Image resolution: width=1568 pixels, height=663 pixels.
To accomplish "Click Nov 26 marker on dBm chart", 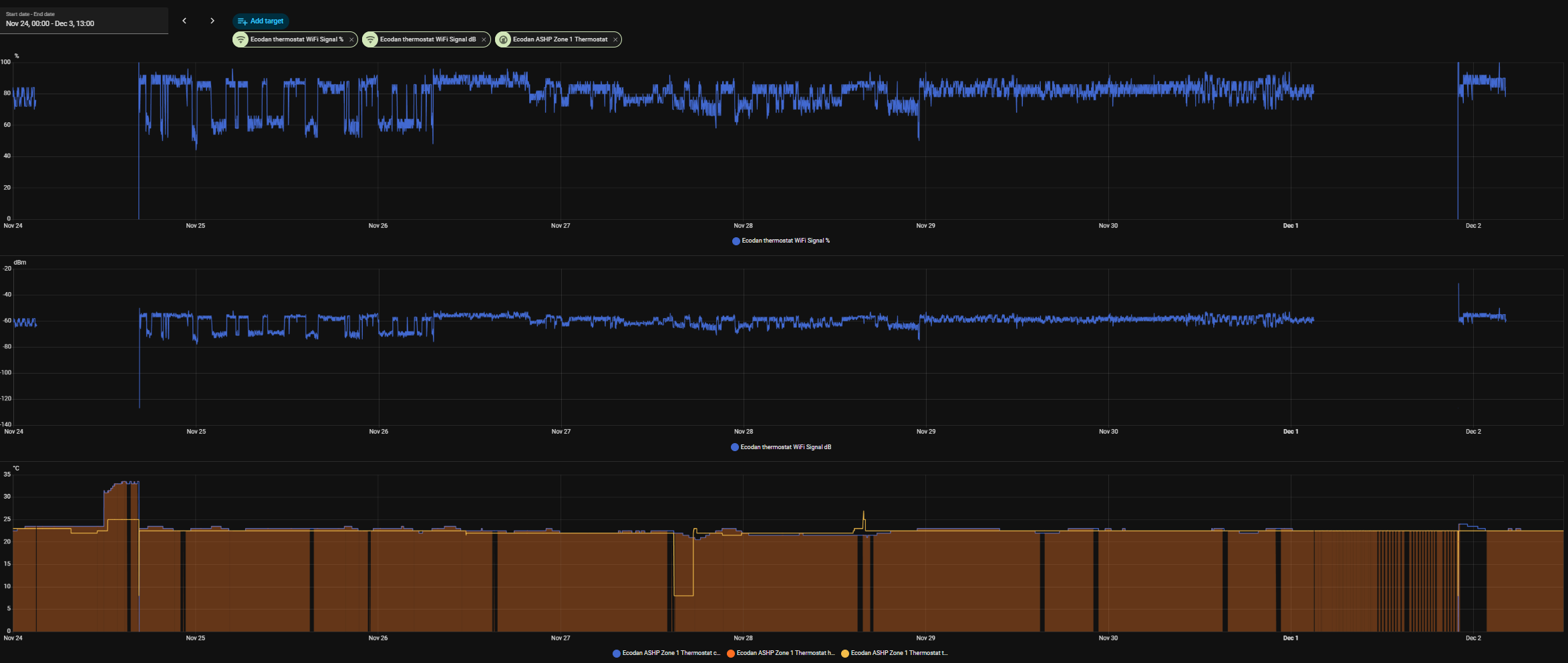I will tap(378, 432).
